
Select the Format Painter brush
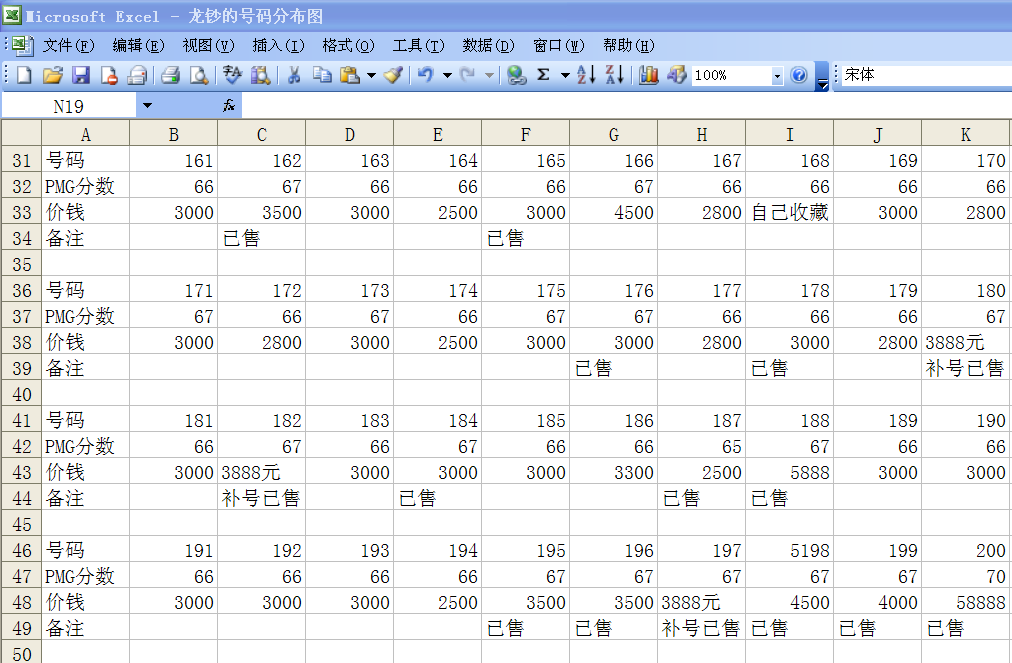click(x=393, y=75)
